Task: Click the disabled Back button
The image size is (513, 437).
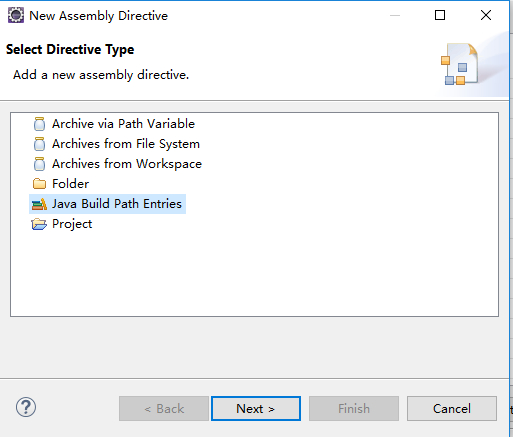Action: 164,408
